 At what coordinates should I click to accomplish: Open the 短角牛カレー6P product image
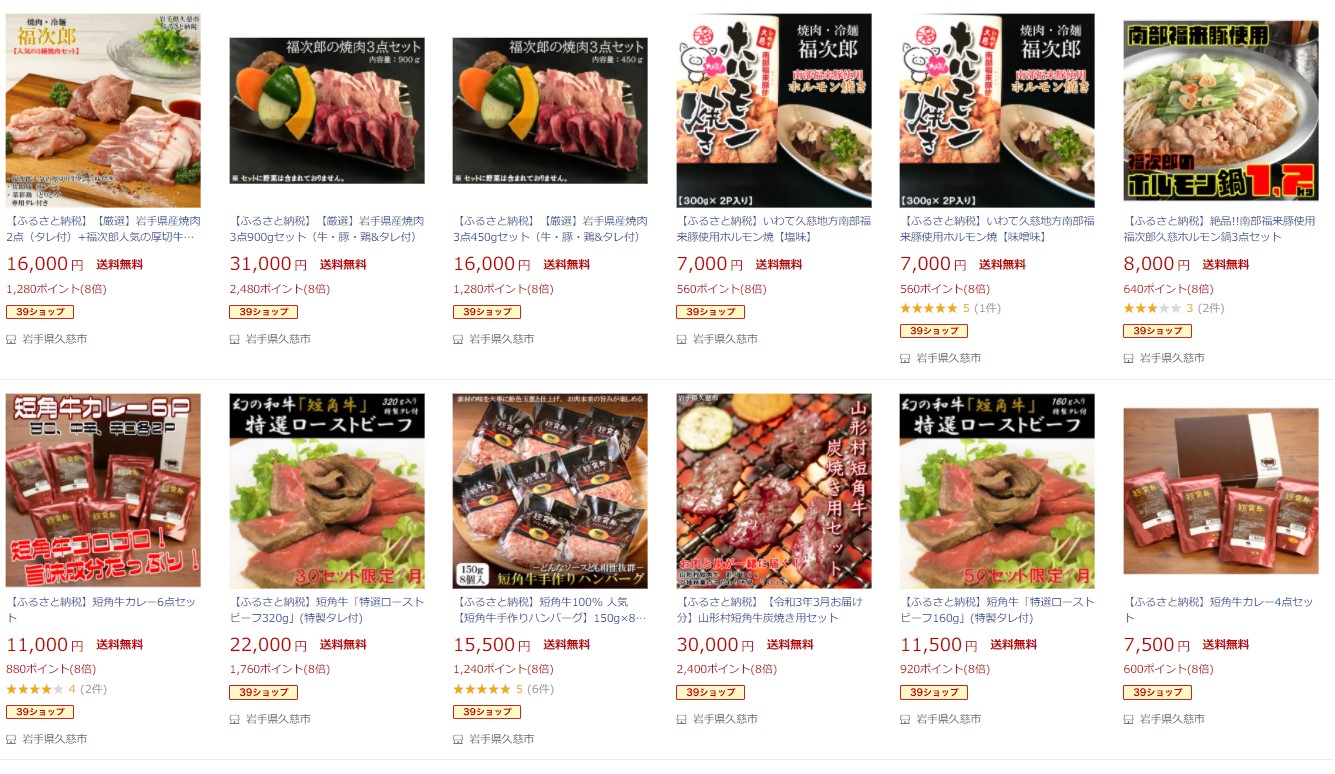pos(103,490)
